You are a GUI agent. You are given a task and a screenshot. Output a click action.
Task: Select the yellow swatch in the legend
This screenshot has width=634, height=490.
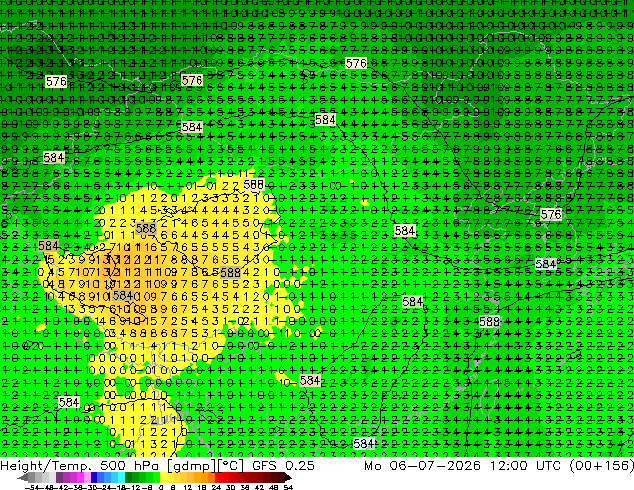pyautogui.click(x=163, y=477)
